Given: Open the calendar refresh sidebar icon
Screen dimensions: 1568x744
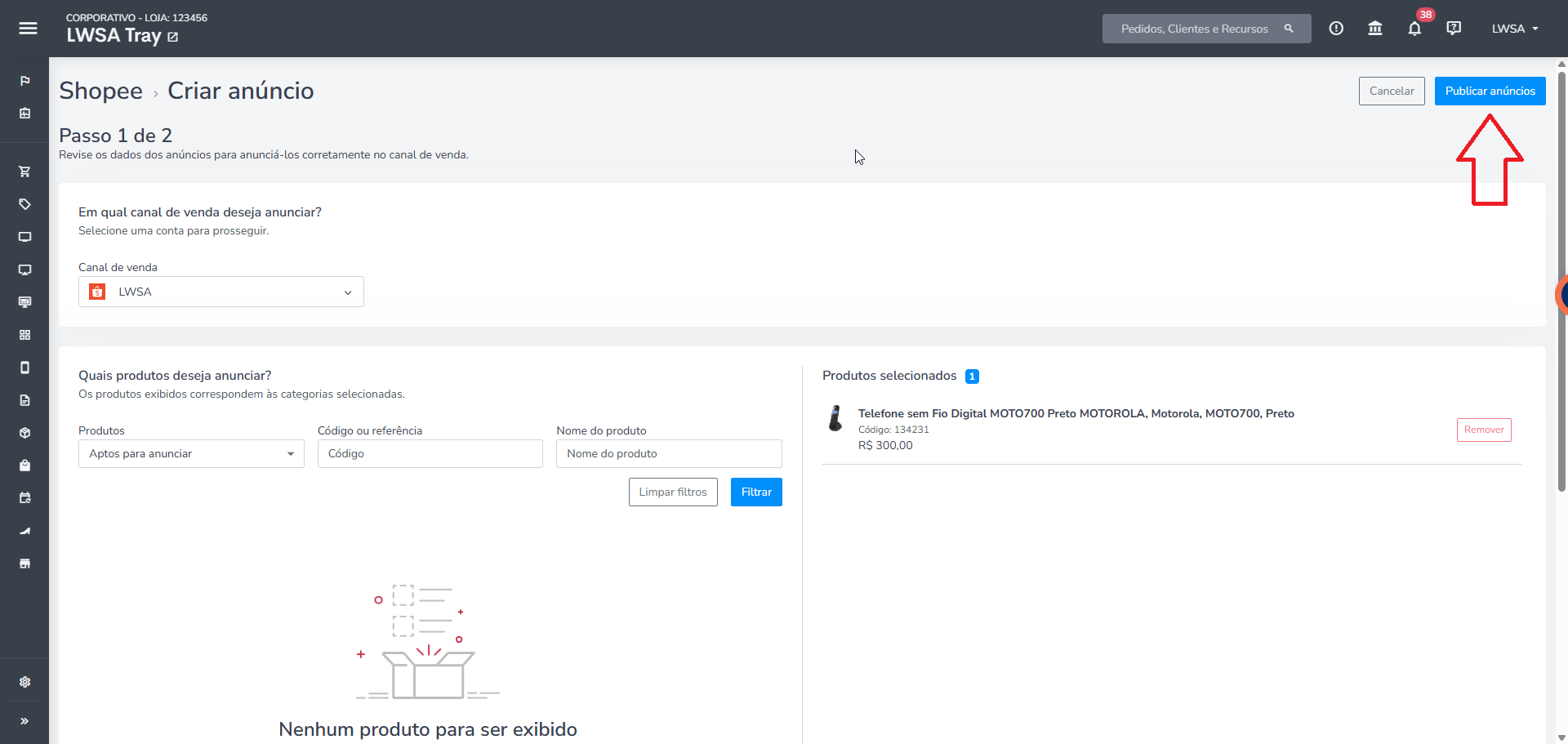Looking at the screenshot, I should click(x=25, y=498).
